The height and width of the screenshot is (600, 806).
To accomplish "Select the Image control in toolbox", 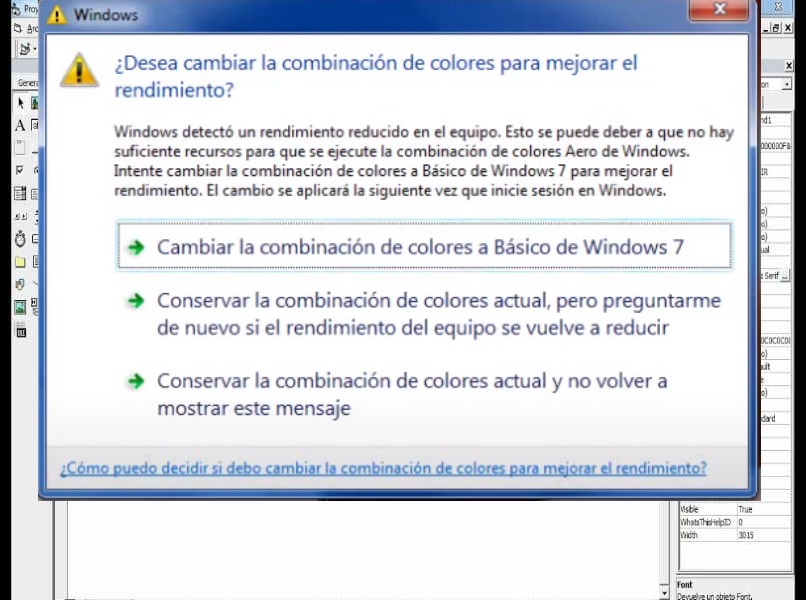I will point(20,308).
